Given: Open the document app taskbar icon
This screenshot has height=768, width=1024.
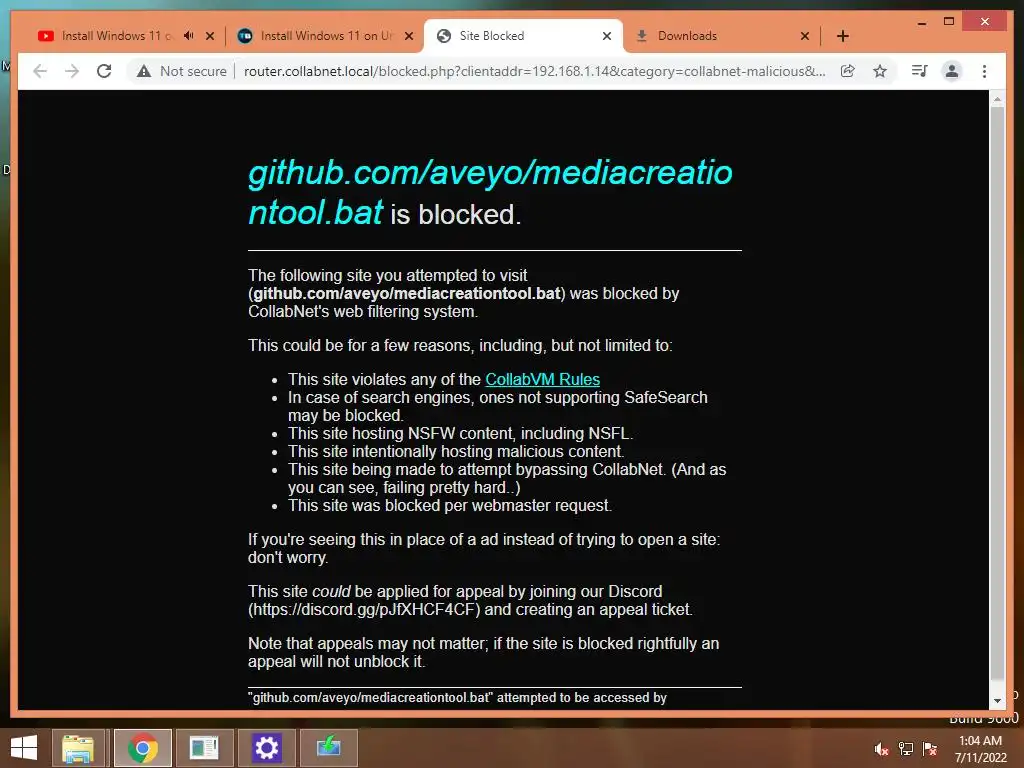Looking at the screenshot, I should pyautogui.click(x=204, y=748).
